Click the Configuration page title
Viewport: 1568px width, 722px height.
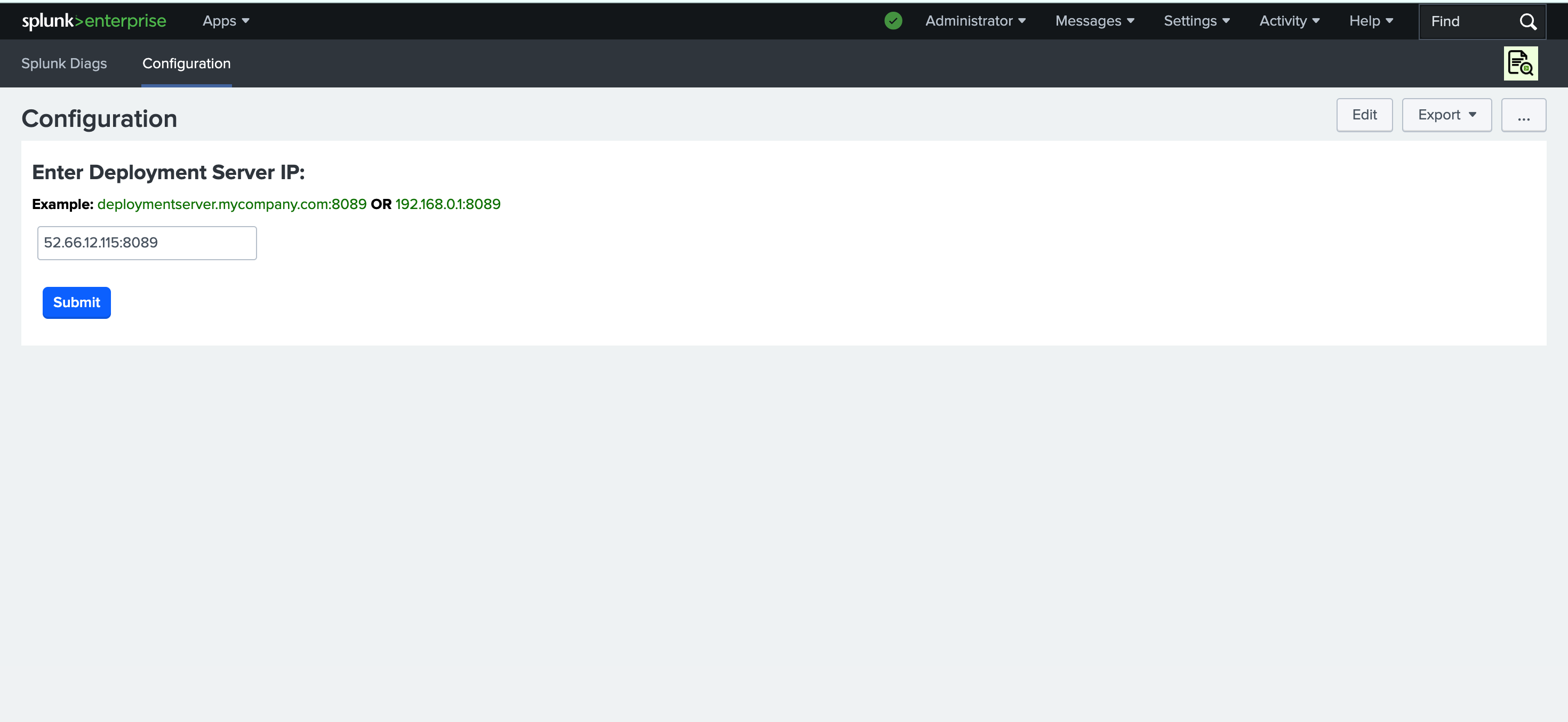[99, 119]
